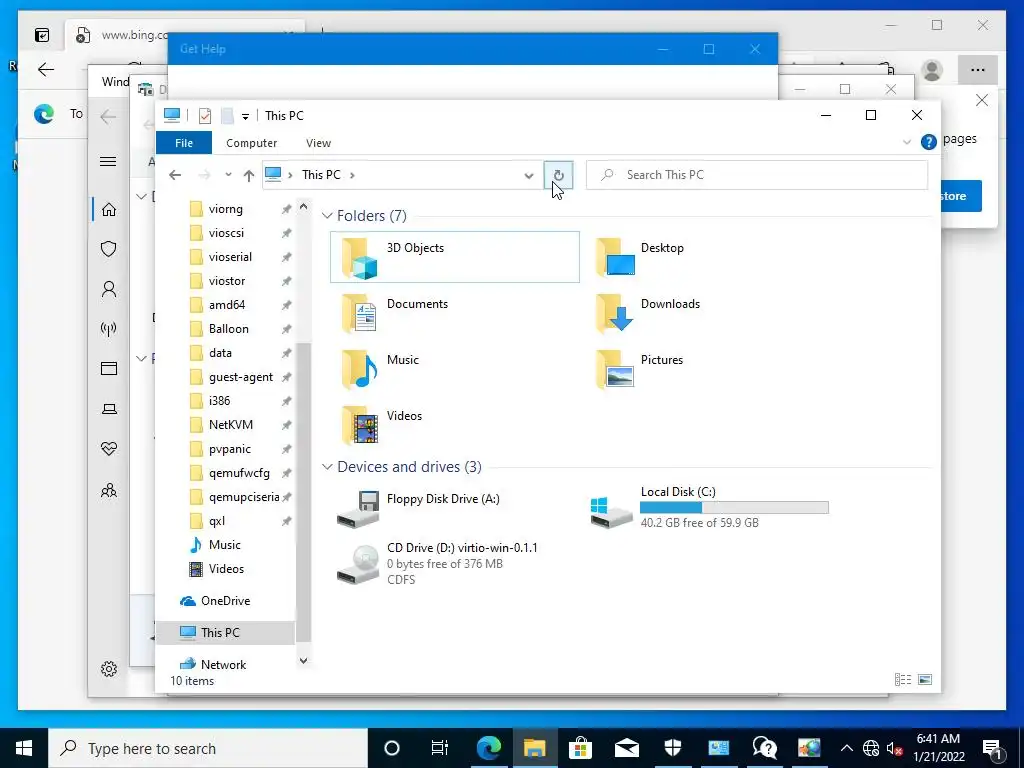The width and height of the screenshot is (1024, 768).
Task: Open Task View on taskbar
Action: (x=440, y=748)
